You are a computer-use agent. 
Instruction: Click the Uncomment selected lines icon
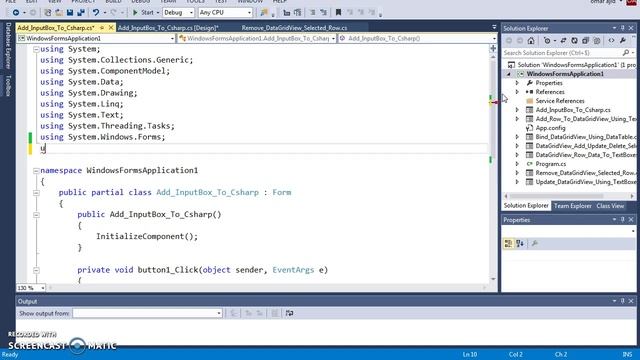point(323,13)
